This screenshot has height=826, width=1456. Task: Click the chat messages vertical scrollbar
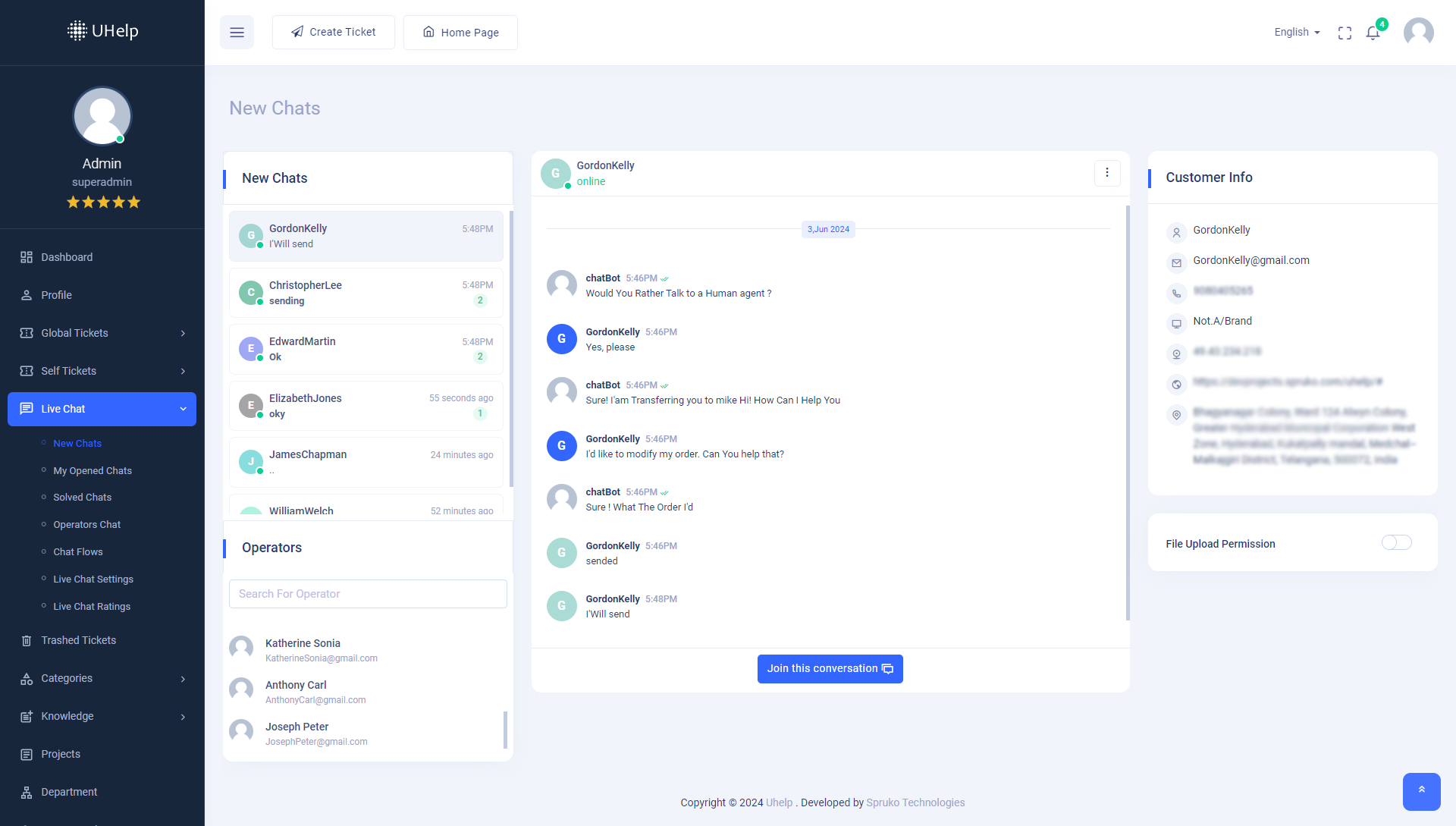point(1128,413)
